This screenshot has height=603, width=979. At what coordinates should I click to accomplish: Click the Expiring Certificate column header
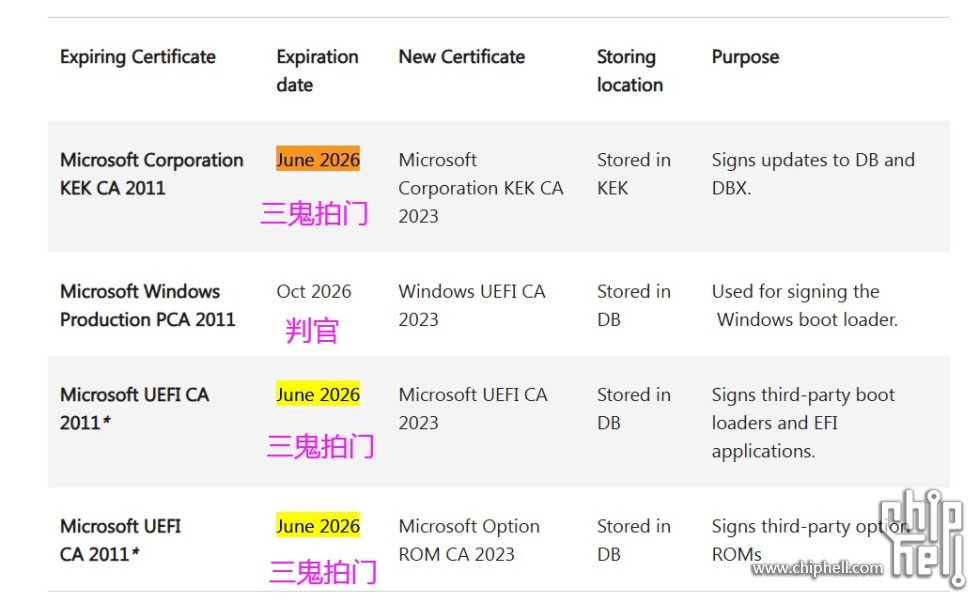click(138, 57)
